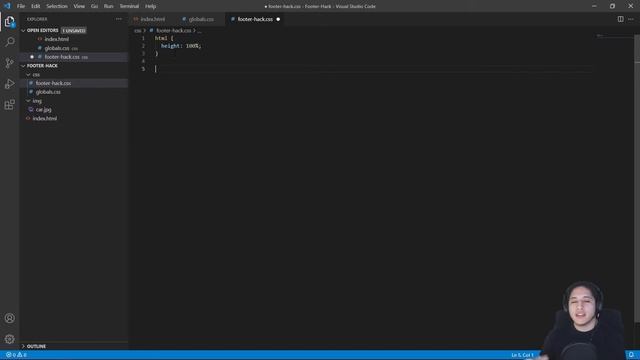Open globals.css in the css folder
640x360 pixels.
[48, 92]
